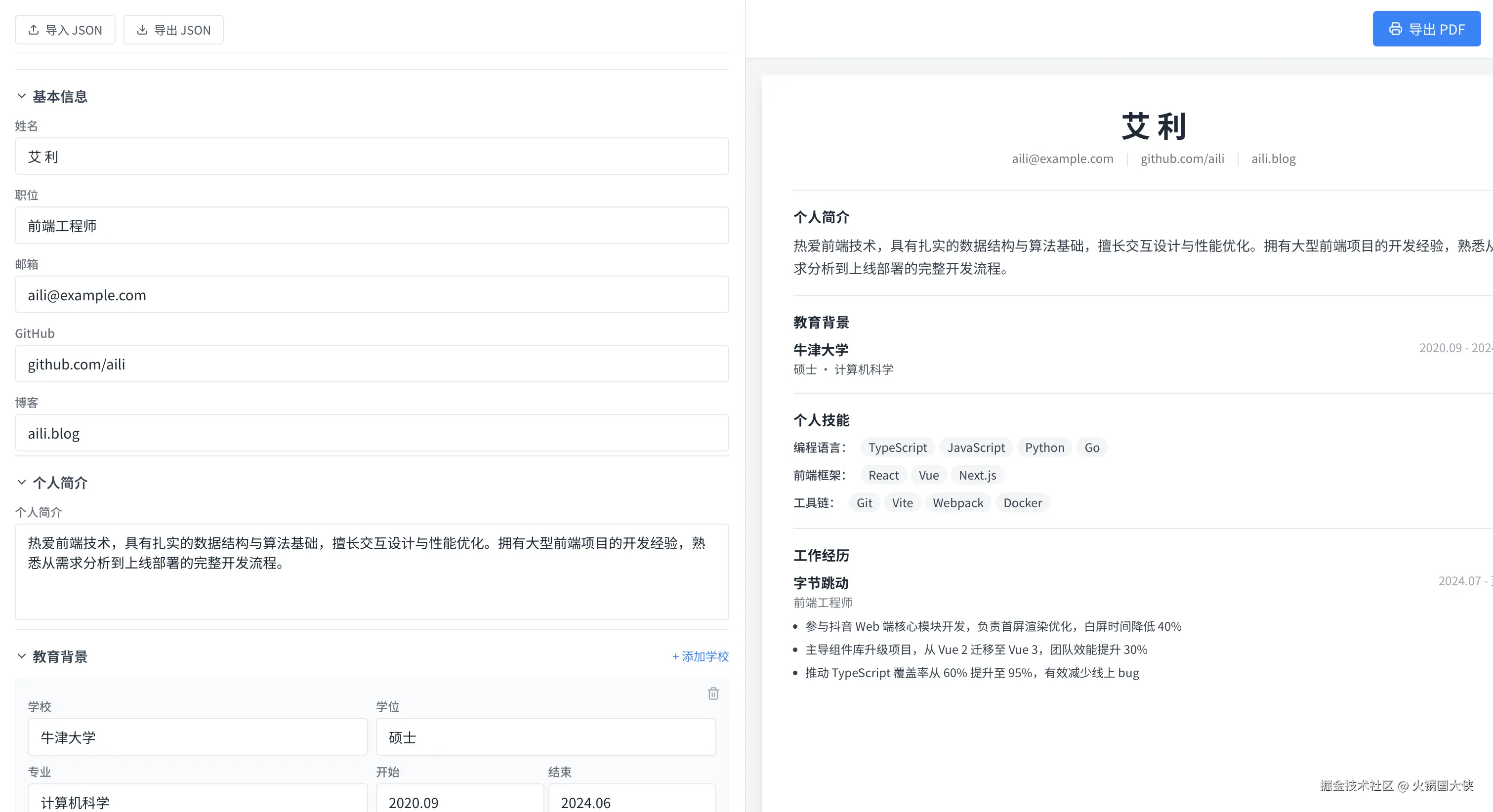
Task: Collapse the 基本信息 section chevron
Action: pos(21,96)
